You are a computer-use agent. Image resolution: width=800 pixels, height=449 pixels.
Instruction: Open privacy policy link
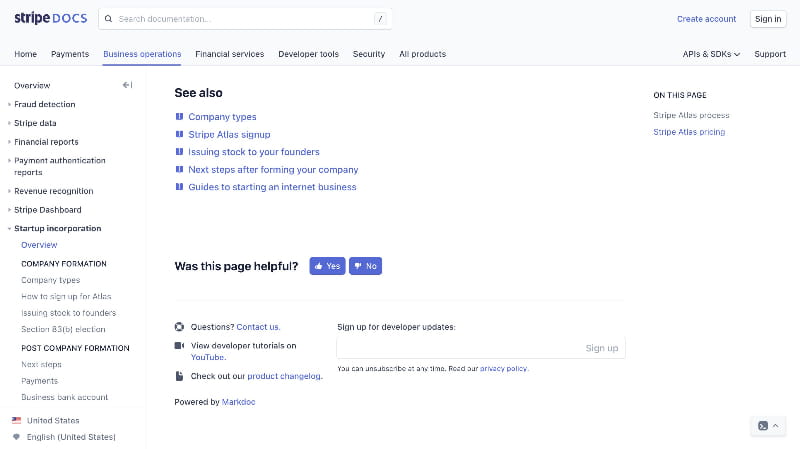pyautogui.click(x=504, y=368)
